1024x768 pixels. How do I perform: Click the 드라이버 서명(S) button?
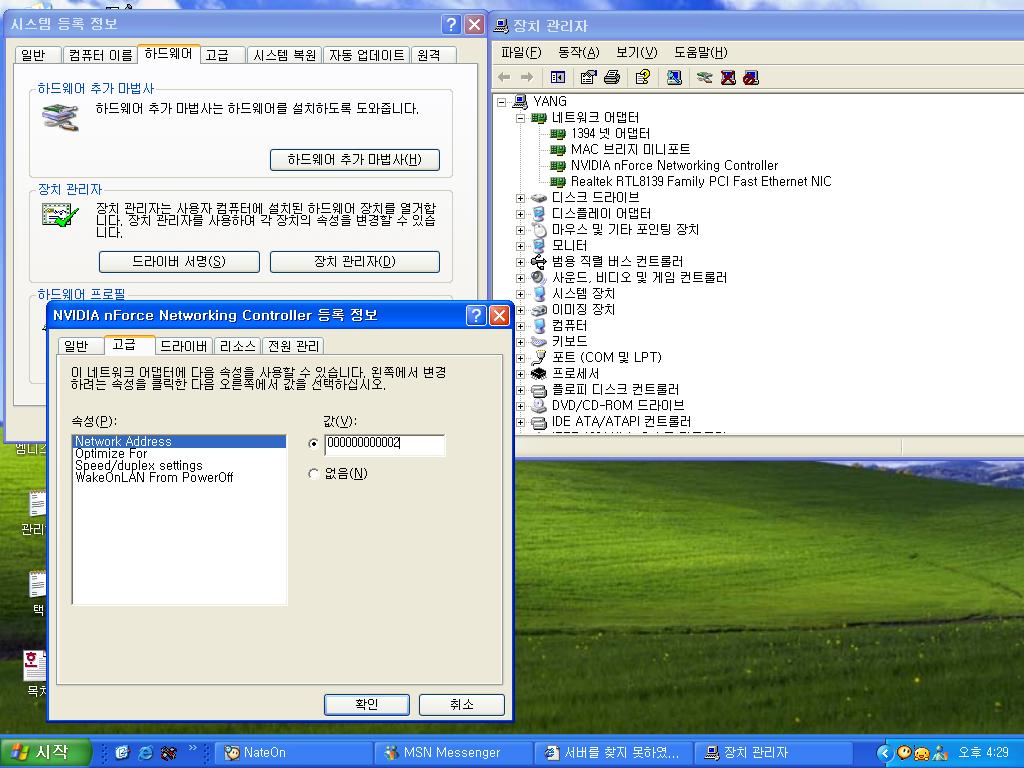tap(179, 262)
